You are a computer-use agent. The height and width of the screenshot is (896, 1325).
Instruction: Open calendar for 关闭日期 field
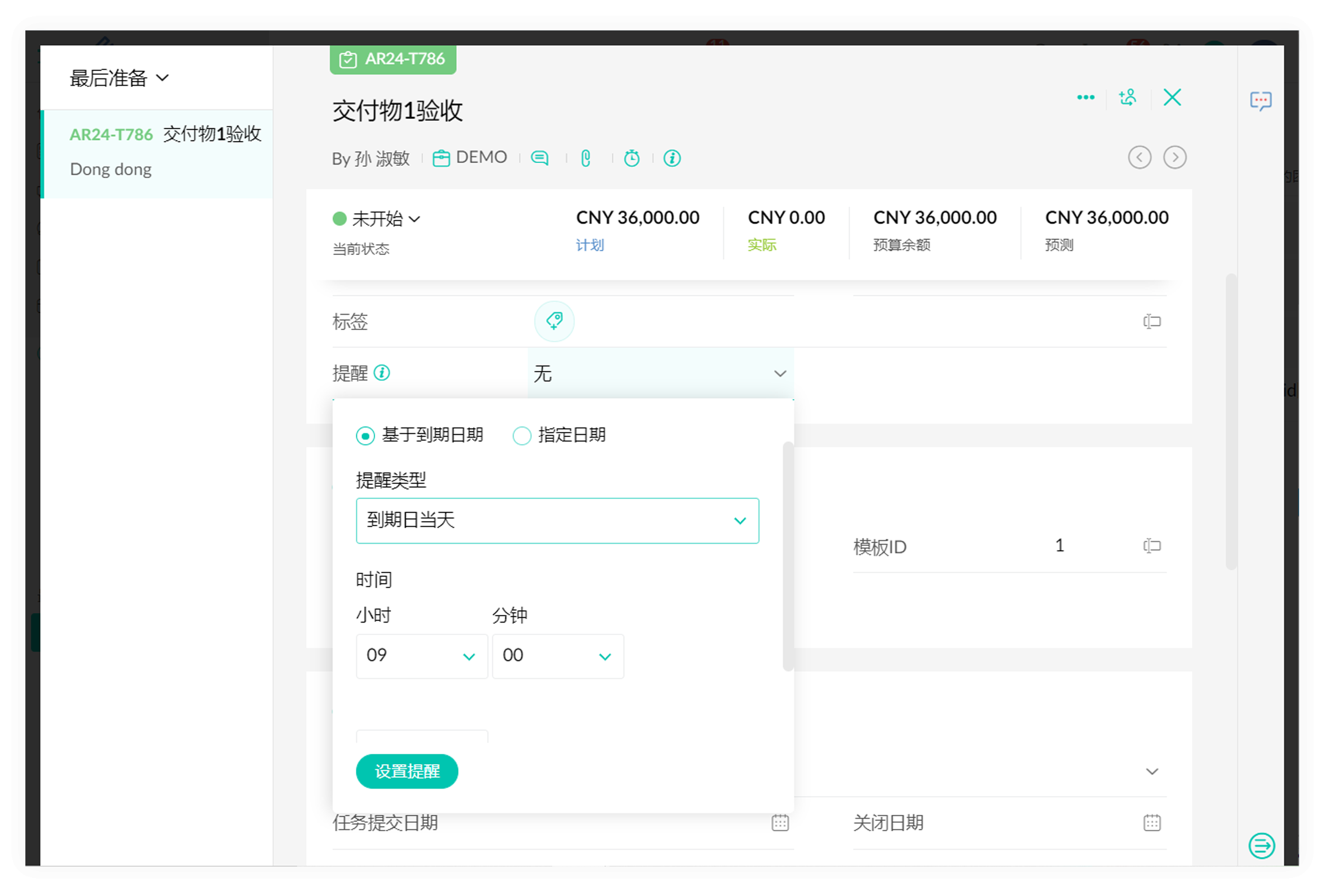pyautogui.click(x=1151, y=823)
